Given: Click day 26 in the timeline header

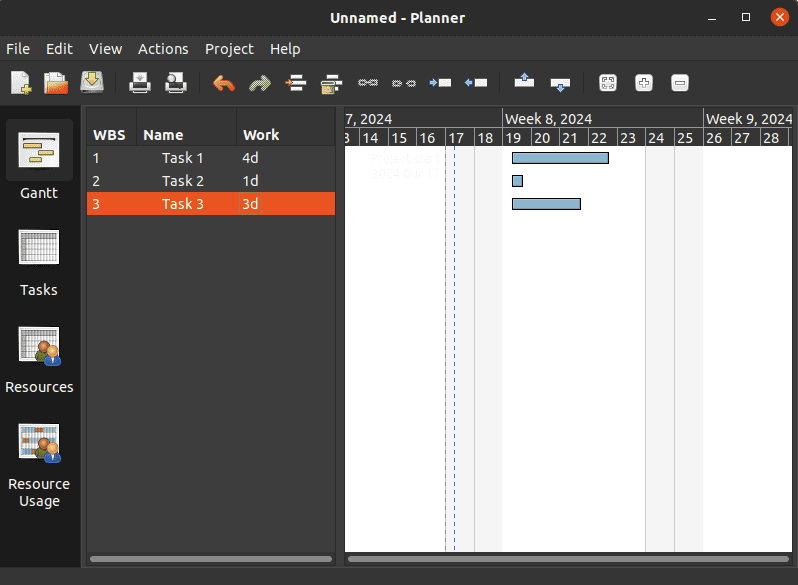Looking at the screenshot, I should click(717, 137).
